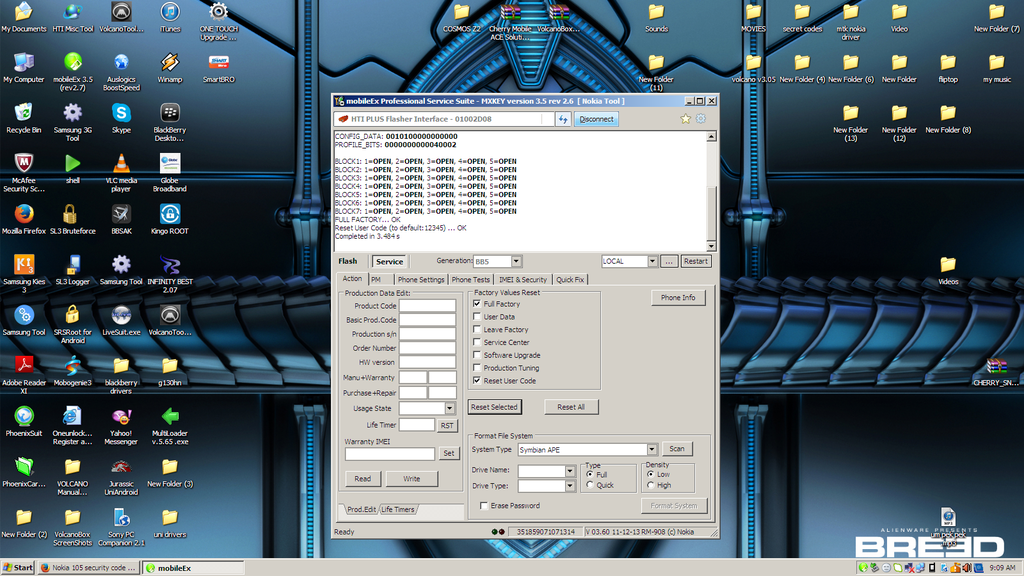Screen dimensions: 1024x576
Task: Switch to the IMEI & Security tab
Action: pyautogui.click(x=522, y=280)
